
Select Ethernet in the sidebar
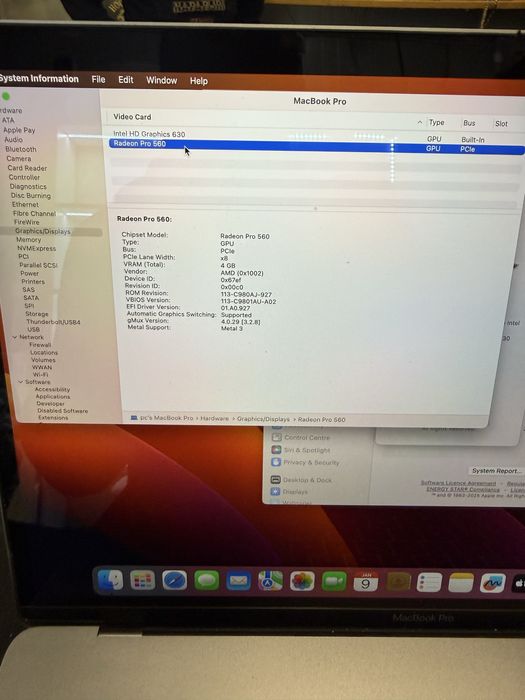25,204
